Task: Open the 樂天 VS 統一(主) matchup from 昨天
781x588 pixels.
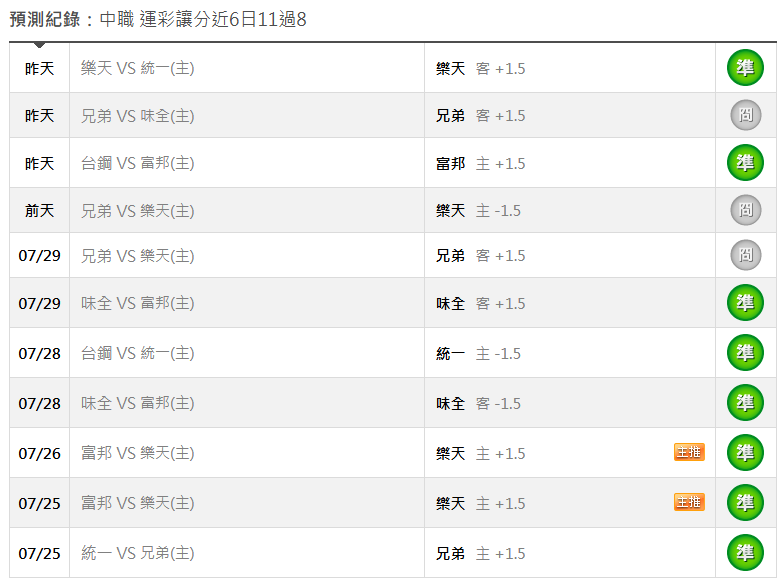Action: point(137,68)
